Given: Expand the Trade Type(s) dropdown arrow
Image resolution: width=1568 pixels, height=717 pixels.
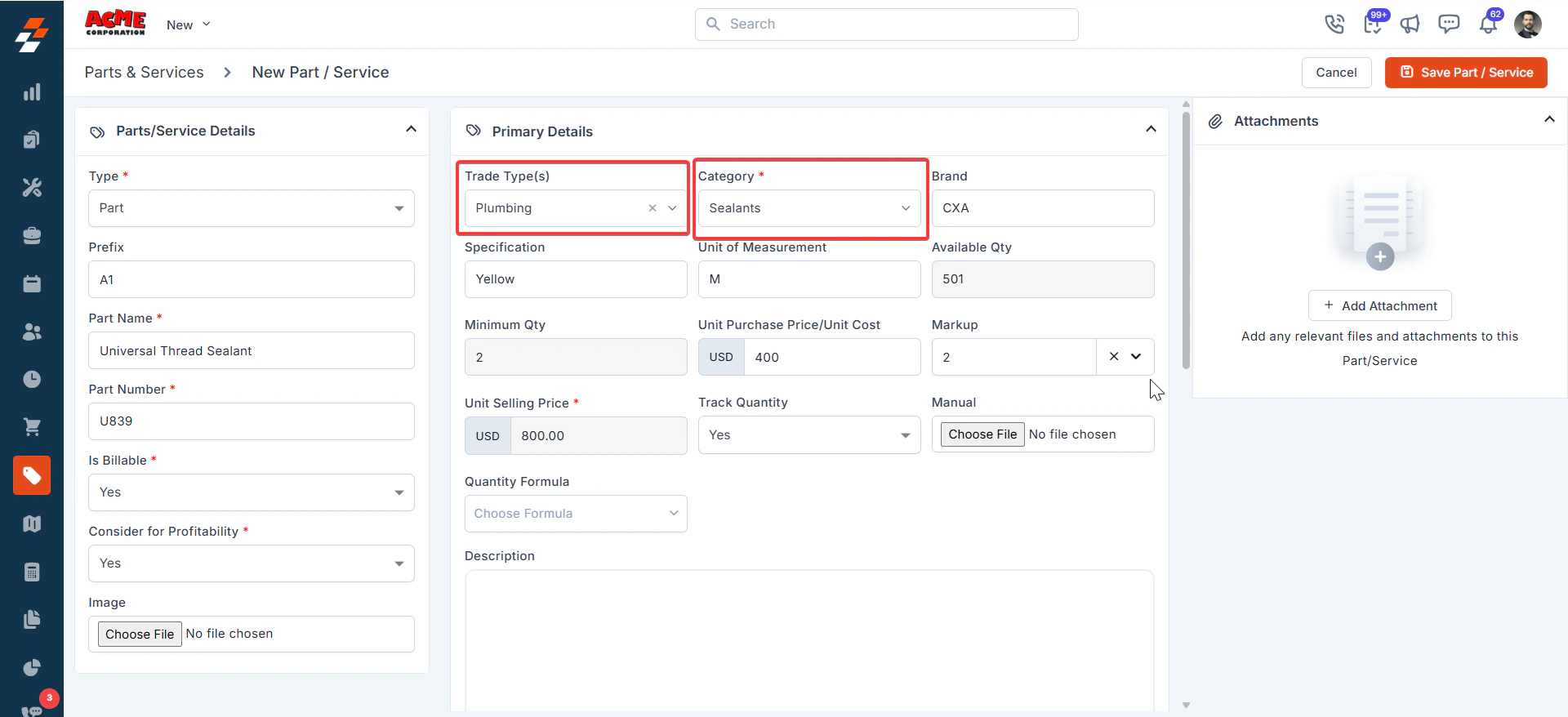Looking at the screenshot, I should tap(672, 208).
